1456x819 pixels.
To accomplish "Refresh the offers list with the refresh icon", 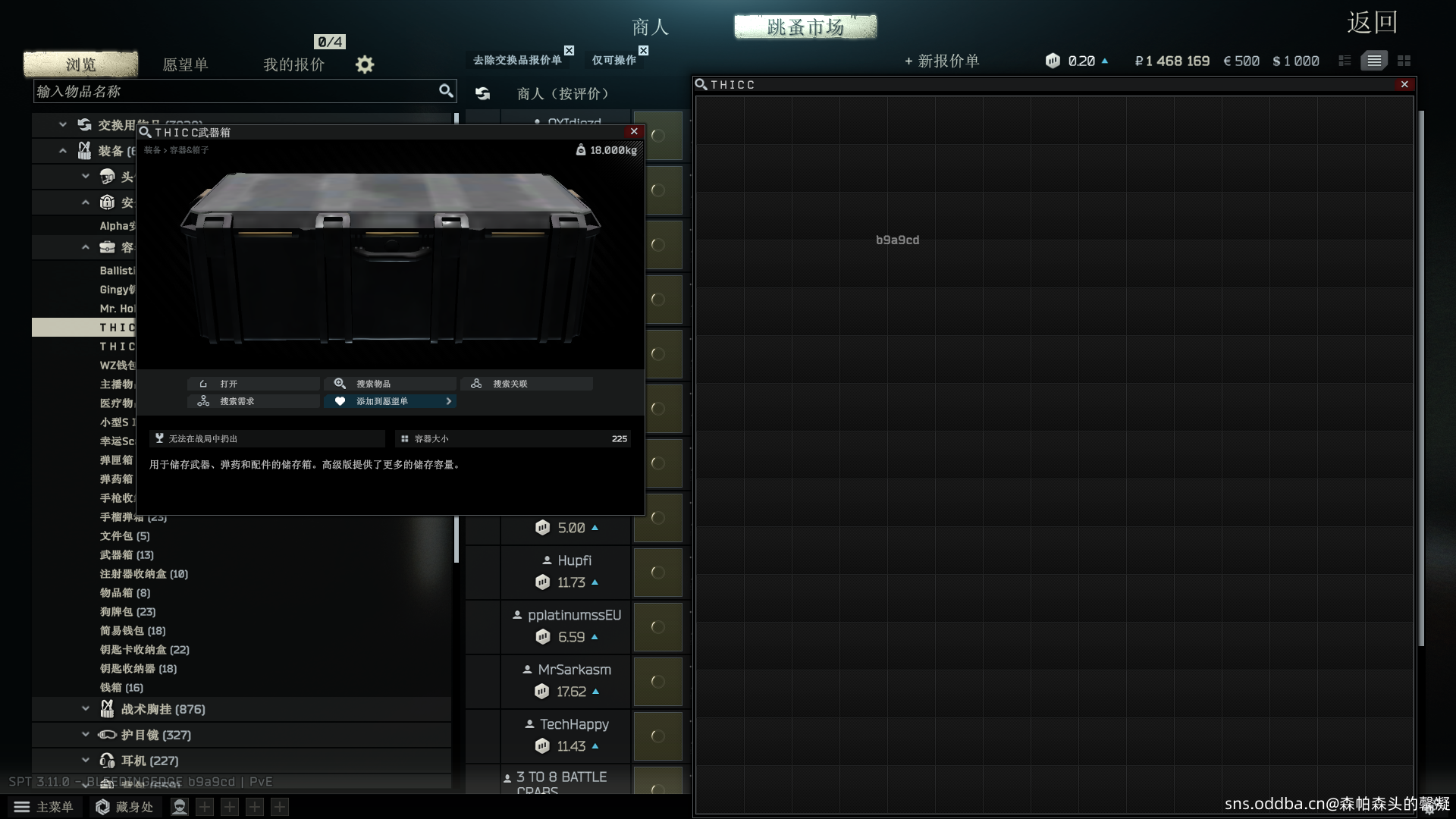I will (x=482, y=93).
